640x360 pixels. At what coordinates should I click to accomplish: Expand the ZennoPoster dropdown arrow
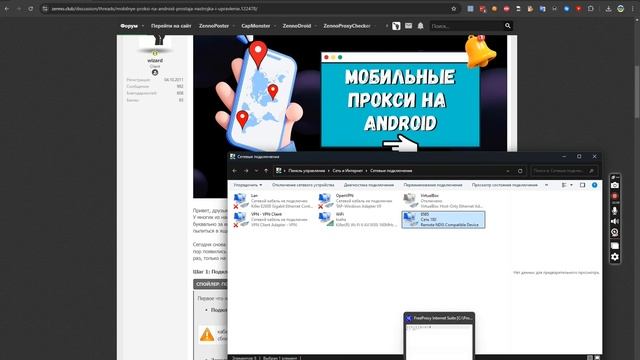pos(233,26)
